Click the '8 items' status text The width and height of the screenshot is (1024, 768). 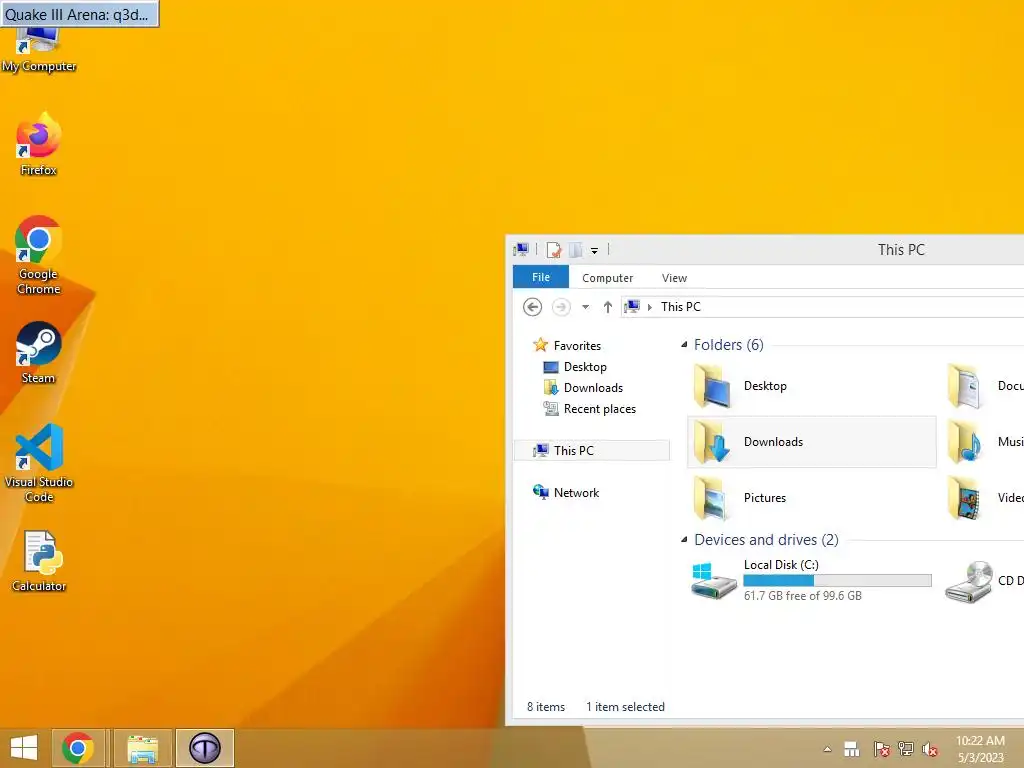(546, 707)
